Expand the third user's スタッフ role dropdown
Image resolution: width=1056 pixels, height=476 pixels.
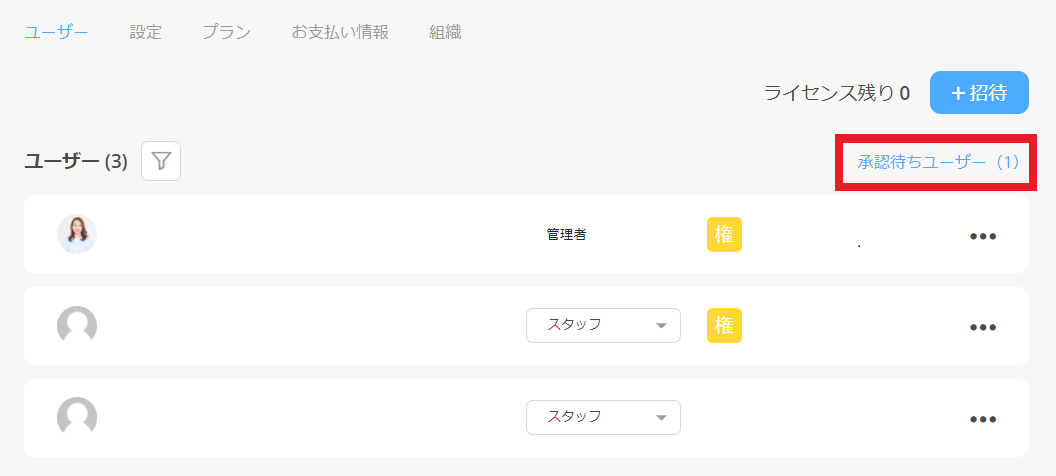[x=603, y=417]
